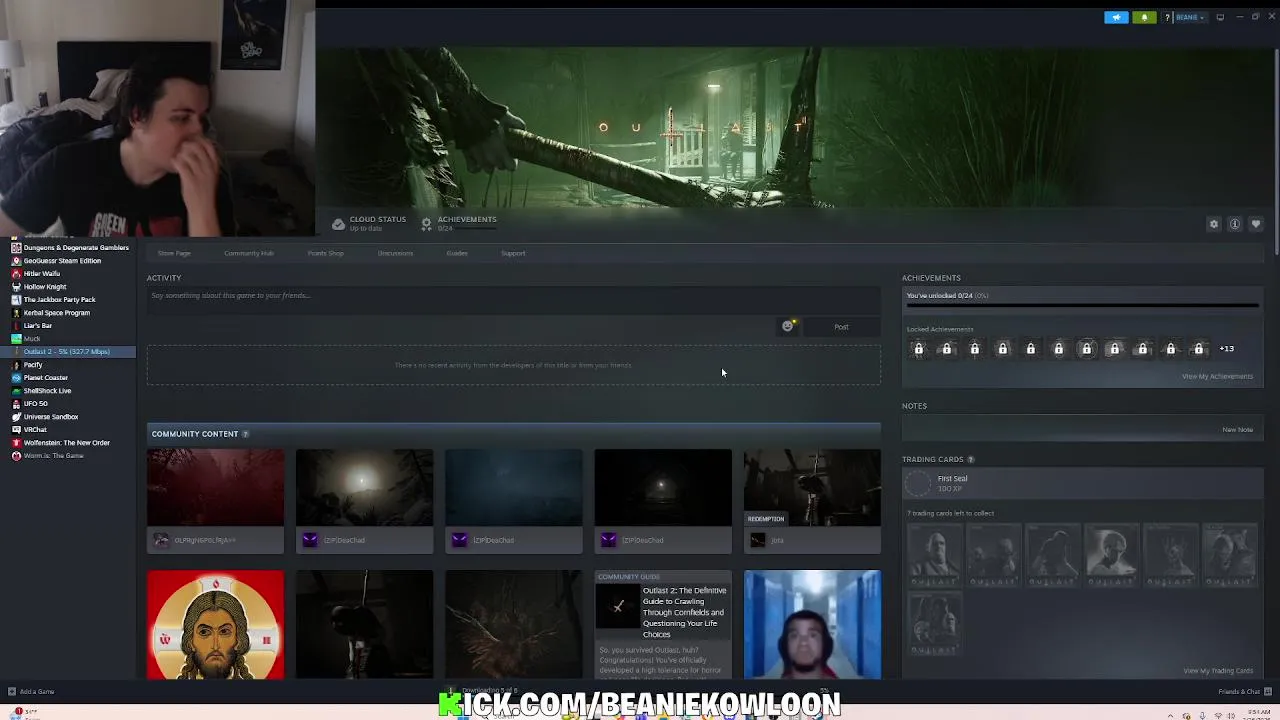The height and width of the screenshot is (720, 1280).
Task: Open the First Seal badge
Action: click(x=1082, y=483)
